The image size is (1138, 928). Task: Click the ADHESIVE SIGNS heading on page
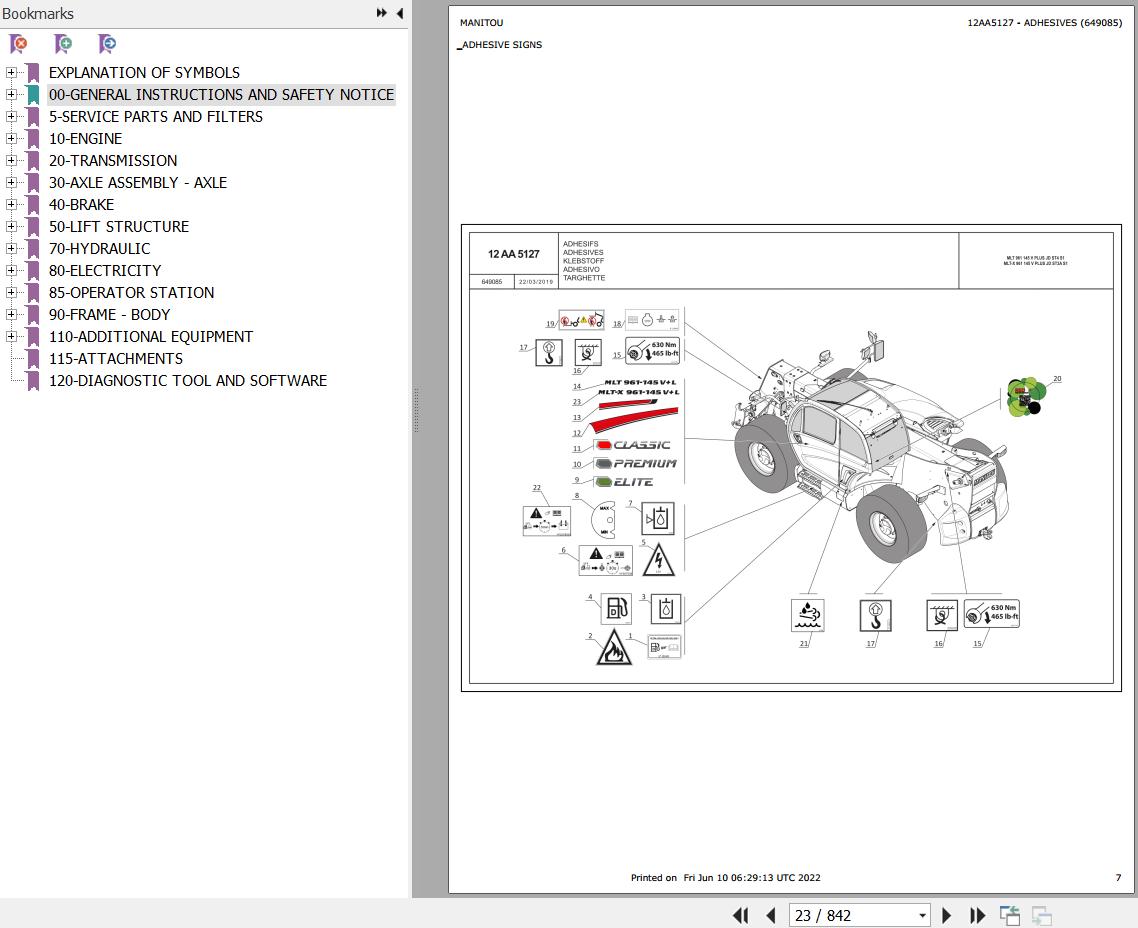(502, 45)
